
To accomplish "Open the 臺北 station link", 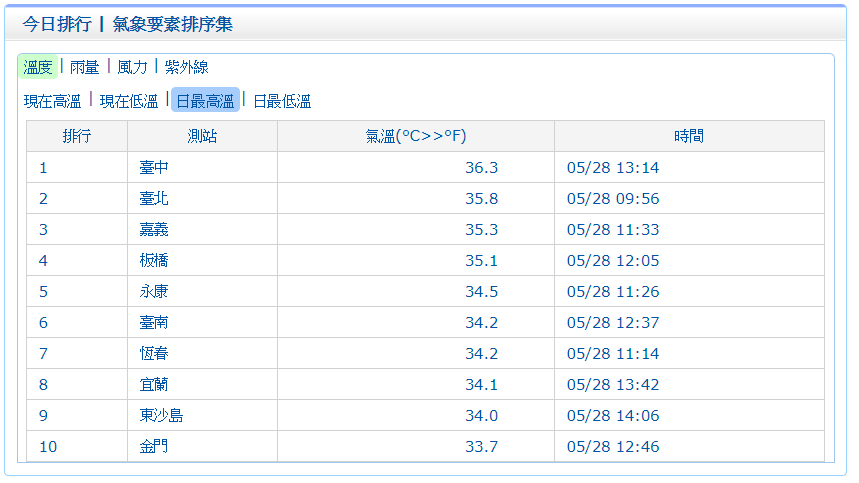I will 154,198.
